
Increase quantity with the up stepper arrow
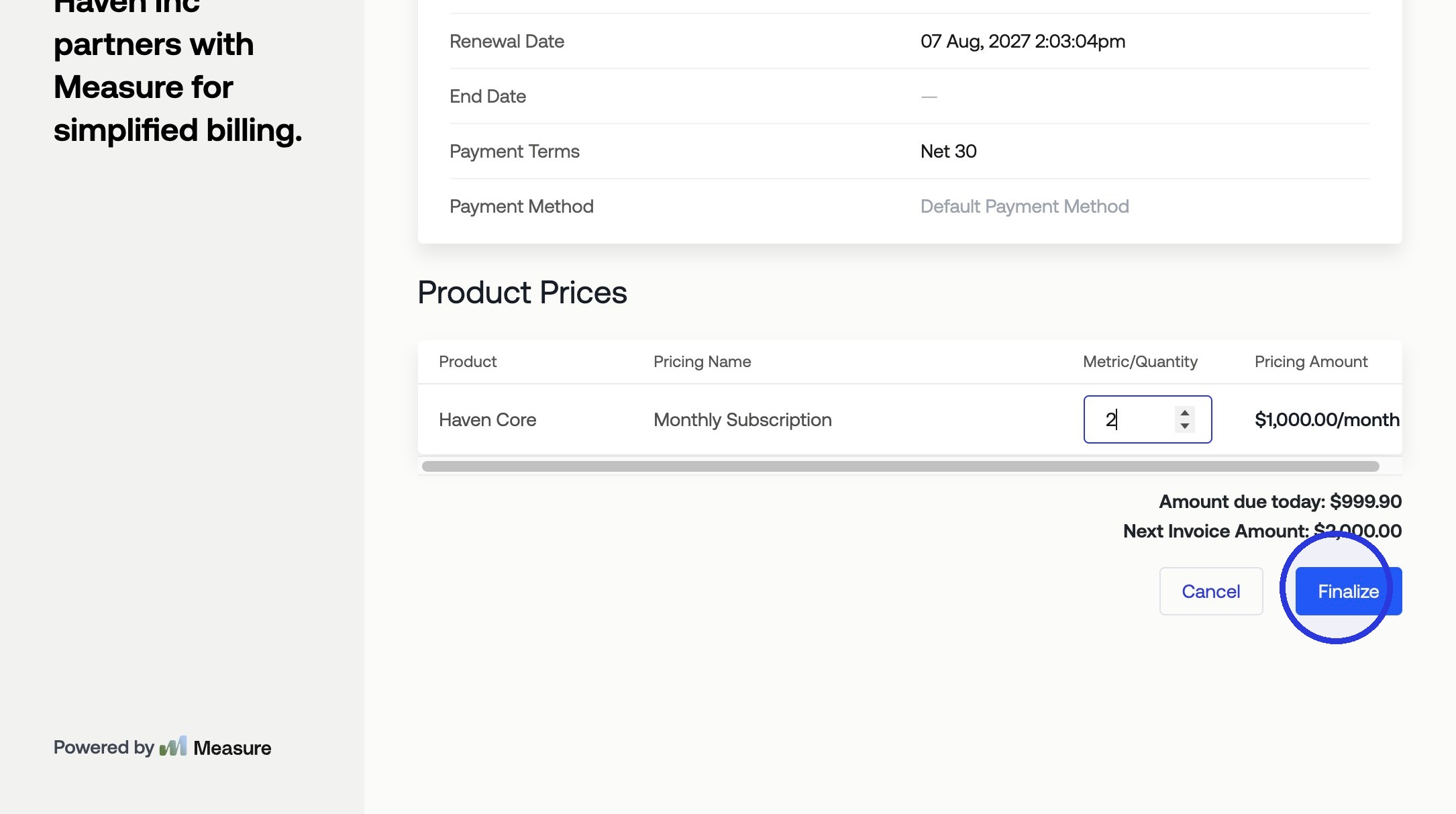pos(1185,413)
